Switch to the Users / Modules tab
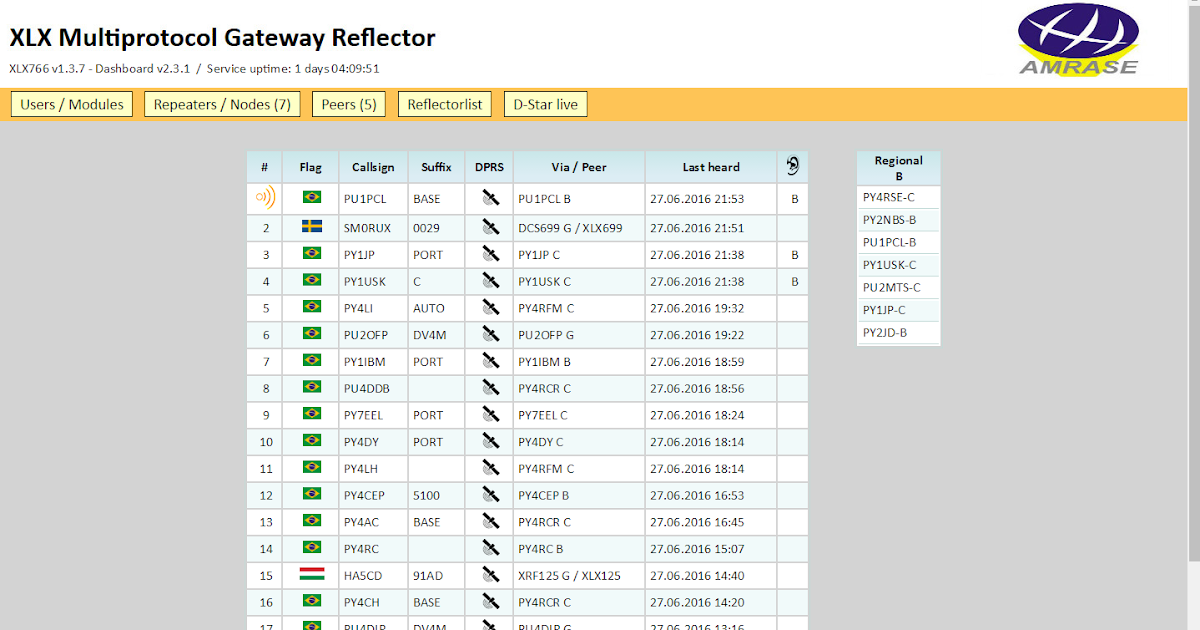 click(x=71, y=103)
